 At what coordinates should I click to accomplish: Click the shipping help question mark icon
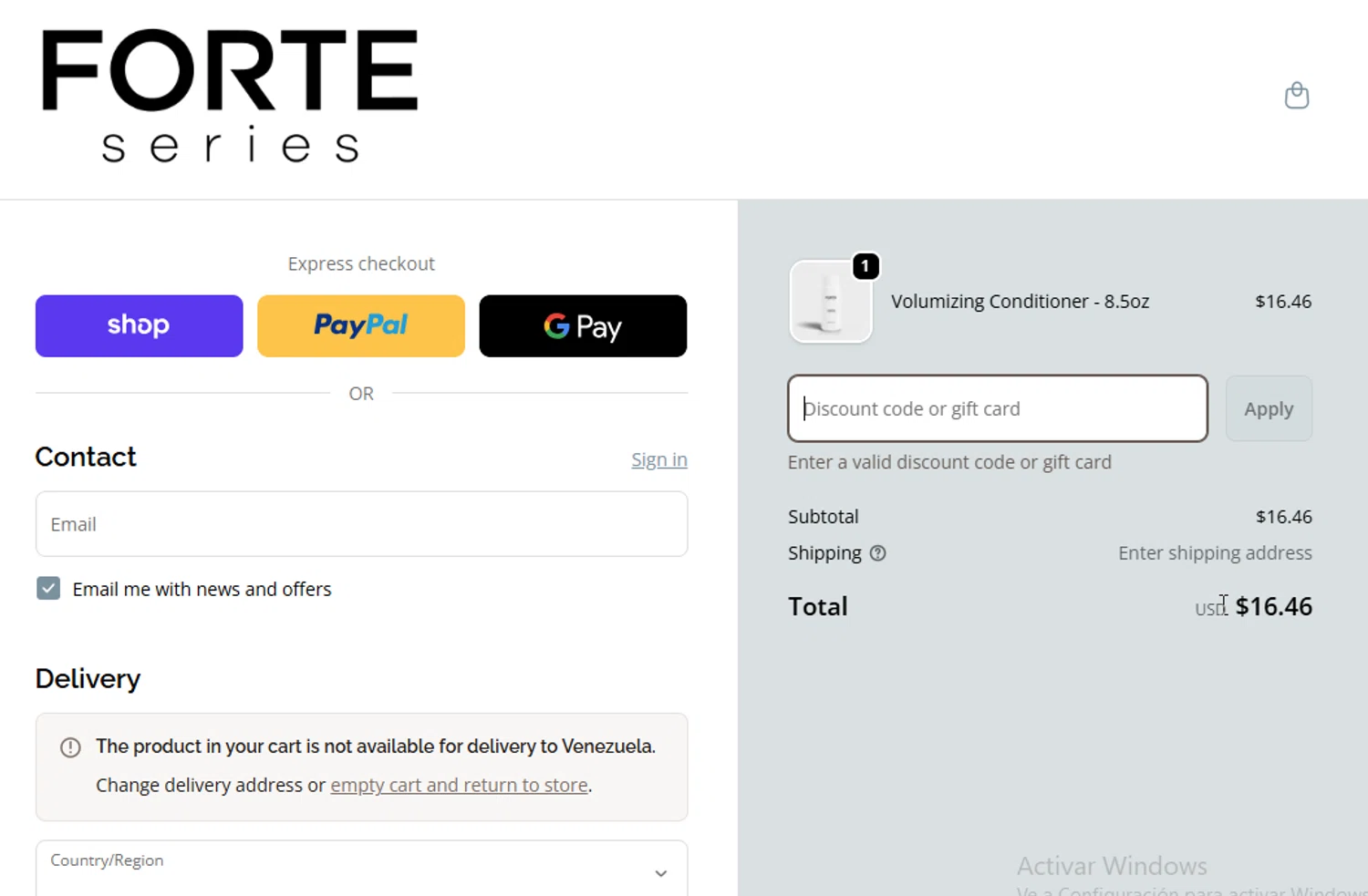click(877, 553)
